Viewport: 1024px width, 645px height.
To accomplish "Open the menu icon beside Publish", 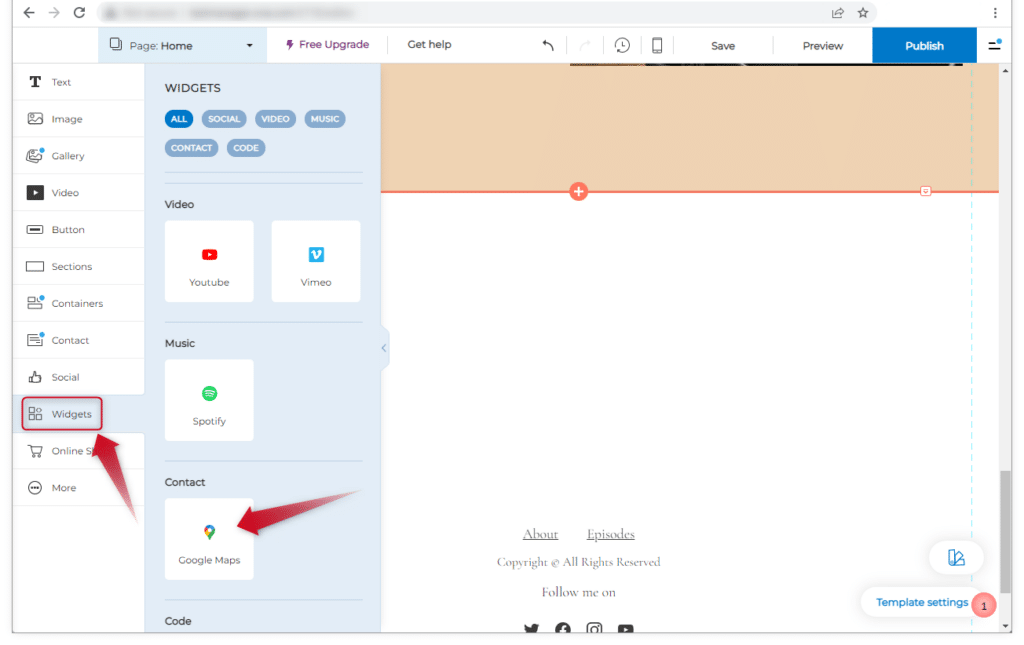I will click(x=994, y=45).
